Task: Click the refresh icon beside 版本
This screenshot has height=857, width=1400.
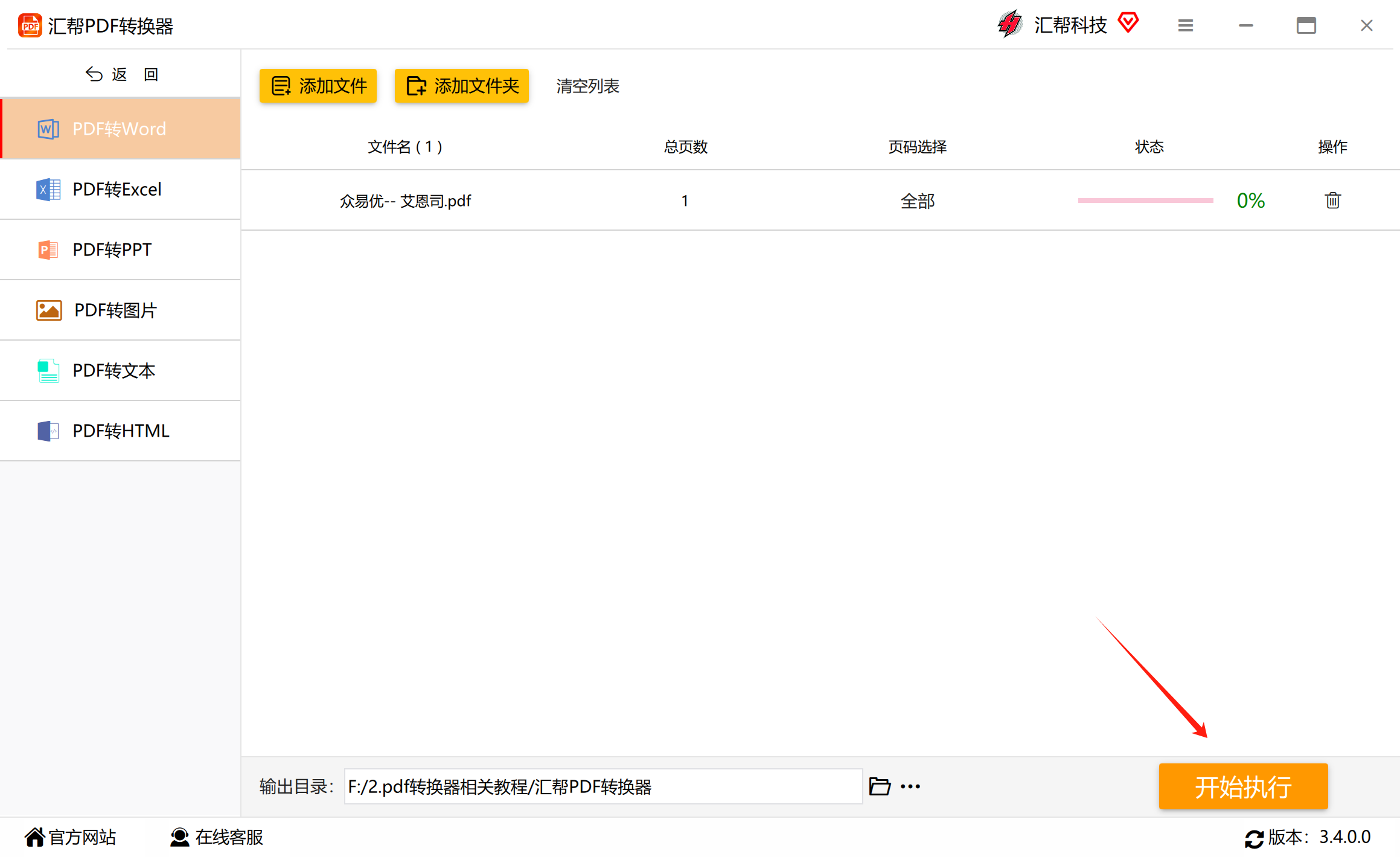Action: coord(1253,838)
